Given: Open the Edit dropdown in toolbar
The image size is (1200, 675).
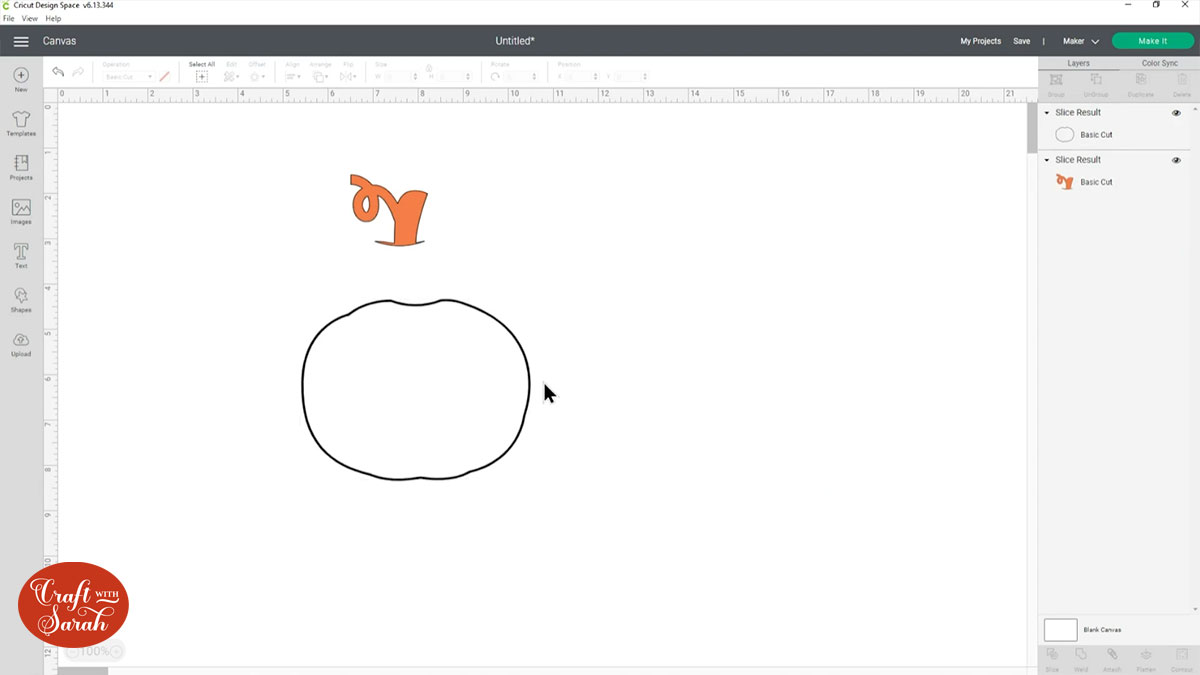Looking at the screenshot, I should click(231, 77).
